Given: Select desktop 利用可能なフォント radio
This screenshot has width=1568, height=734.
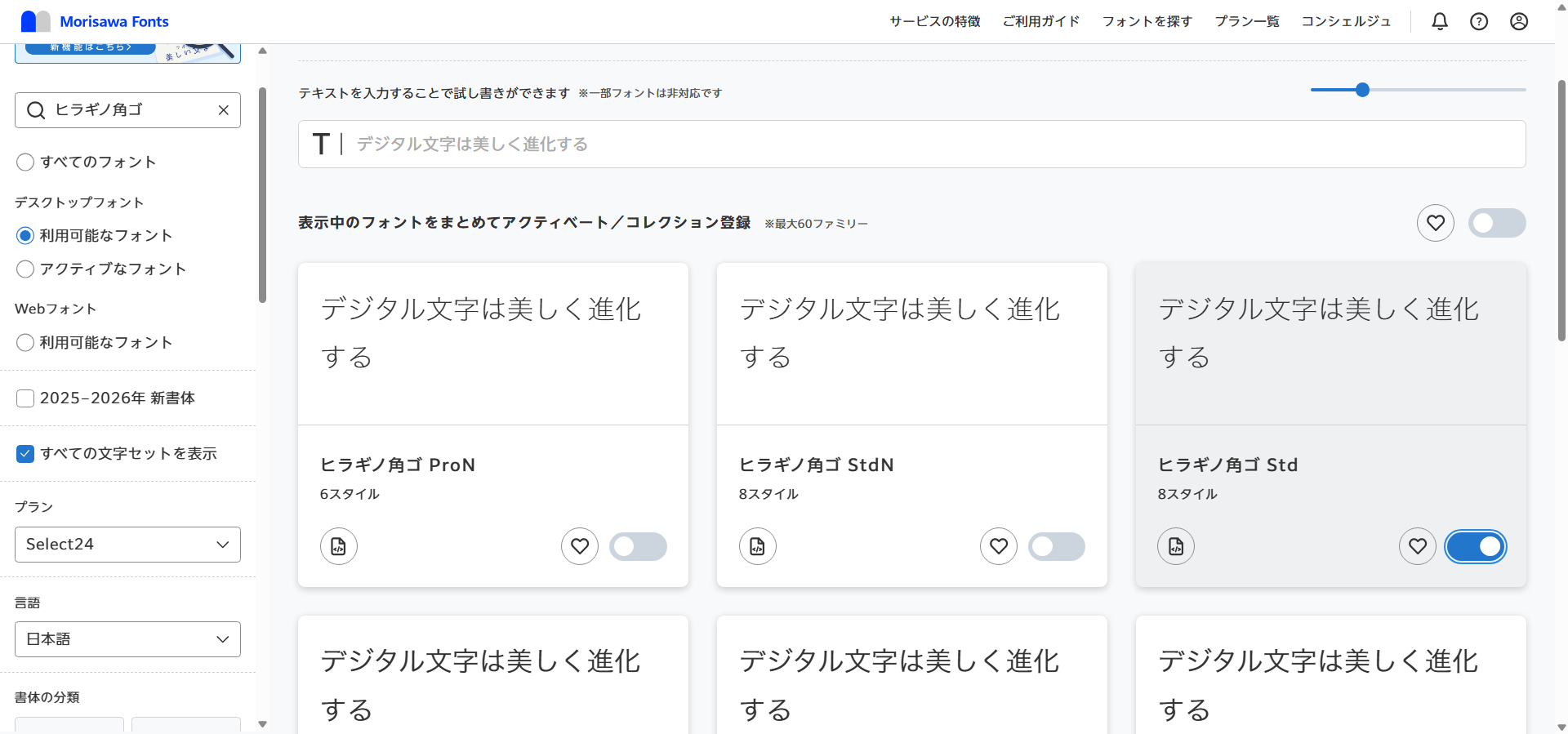Looking at the screenshot, I should coord(25,235).
